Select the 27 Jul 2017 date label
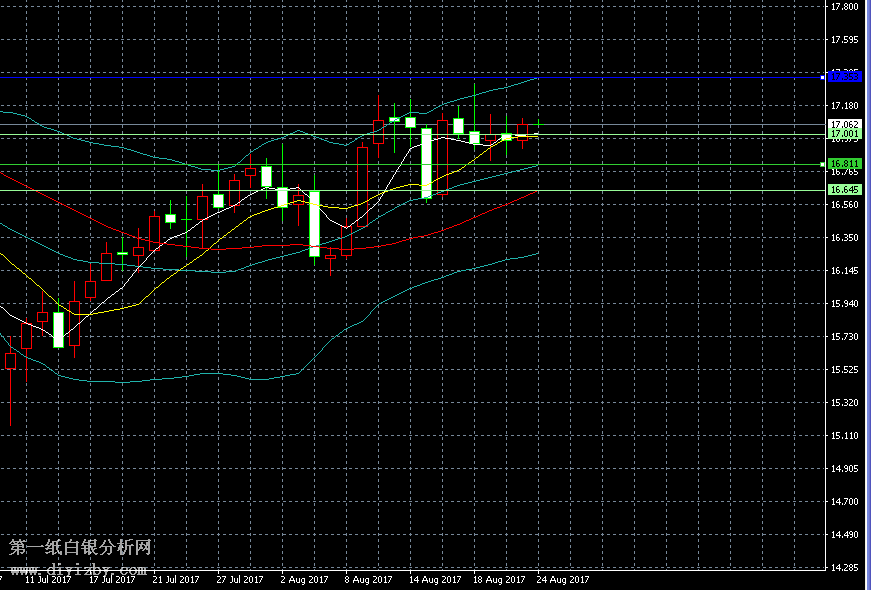The height and width of the screenshot is (590, 871). [240, 579]
